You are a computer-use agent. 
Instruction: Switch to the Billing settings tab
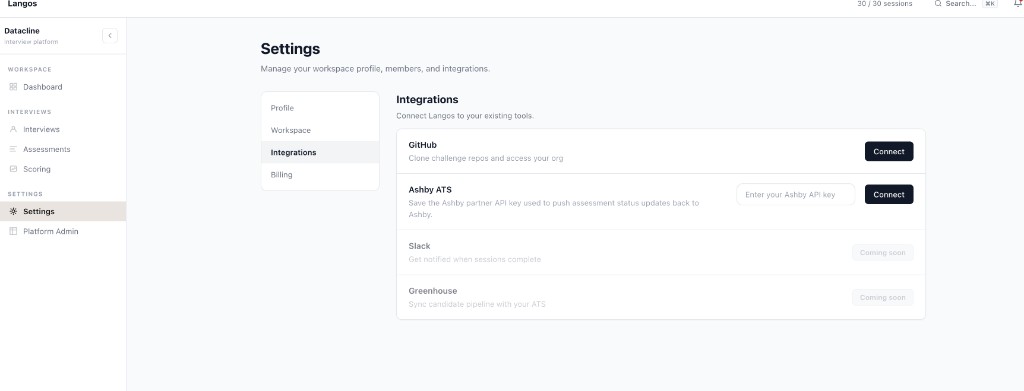coord(320,174)
